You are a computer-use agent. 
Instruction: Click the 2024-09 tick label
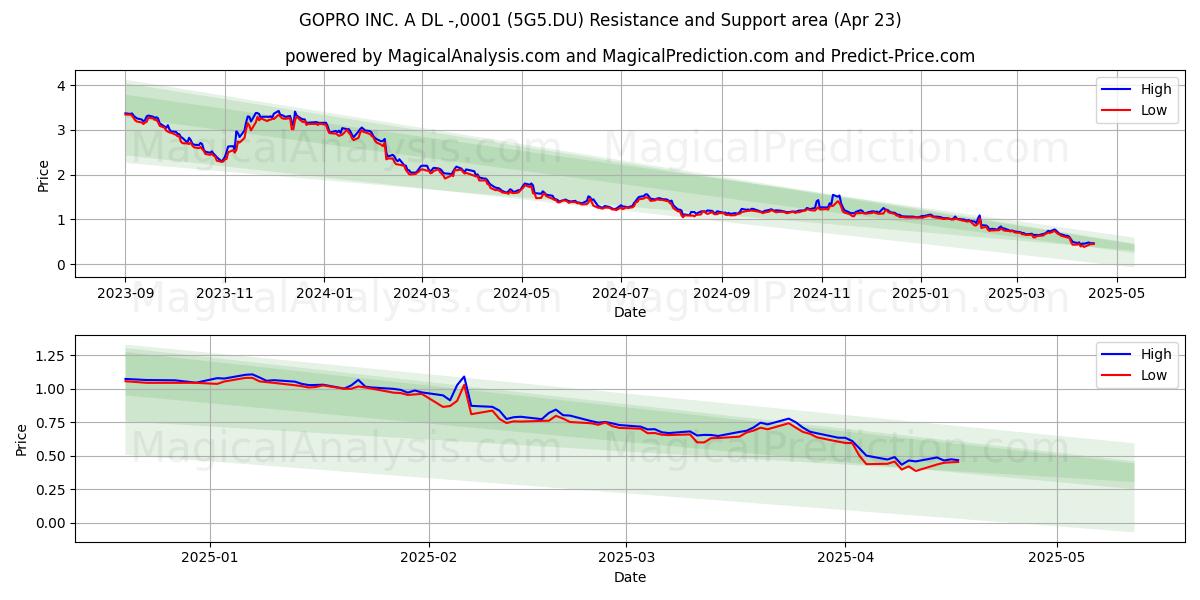[x=722, y=293]
